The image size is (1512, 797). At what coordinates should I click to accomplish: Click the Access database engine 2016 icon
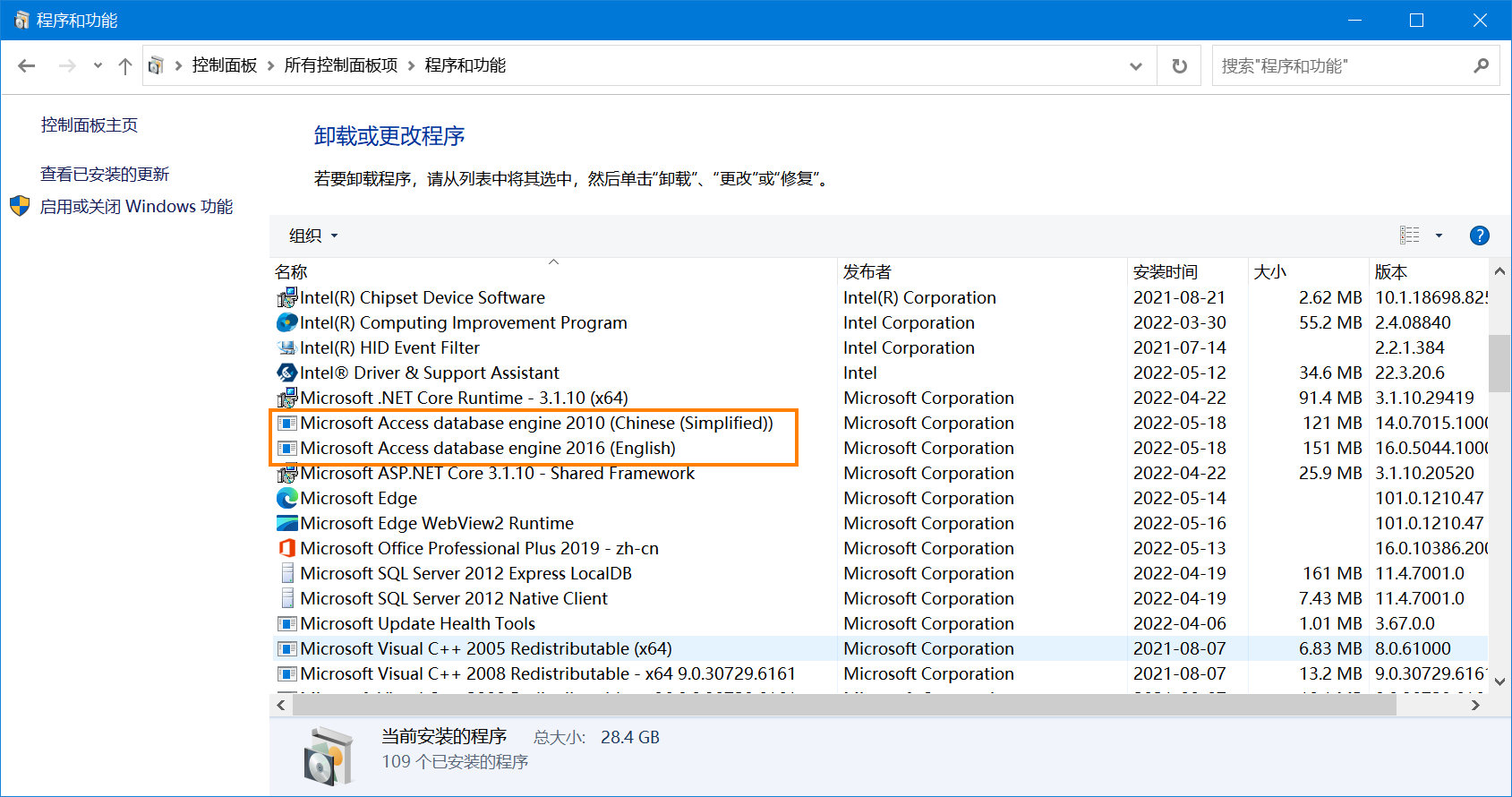286,448
